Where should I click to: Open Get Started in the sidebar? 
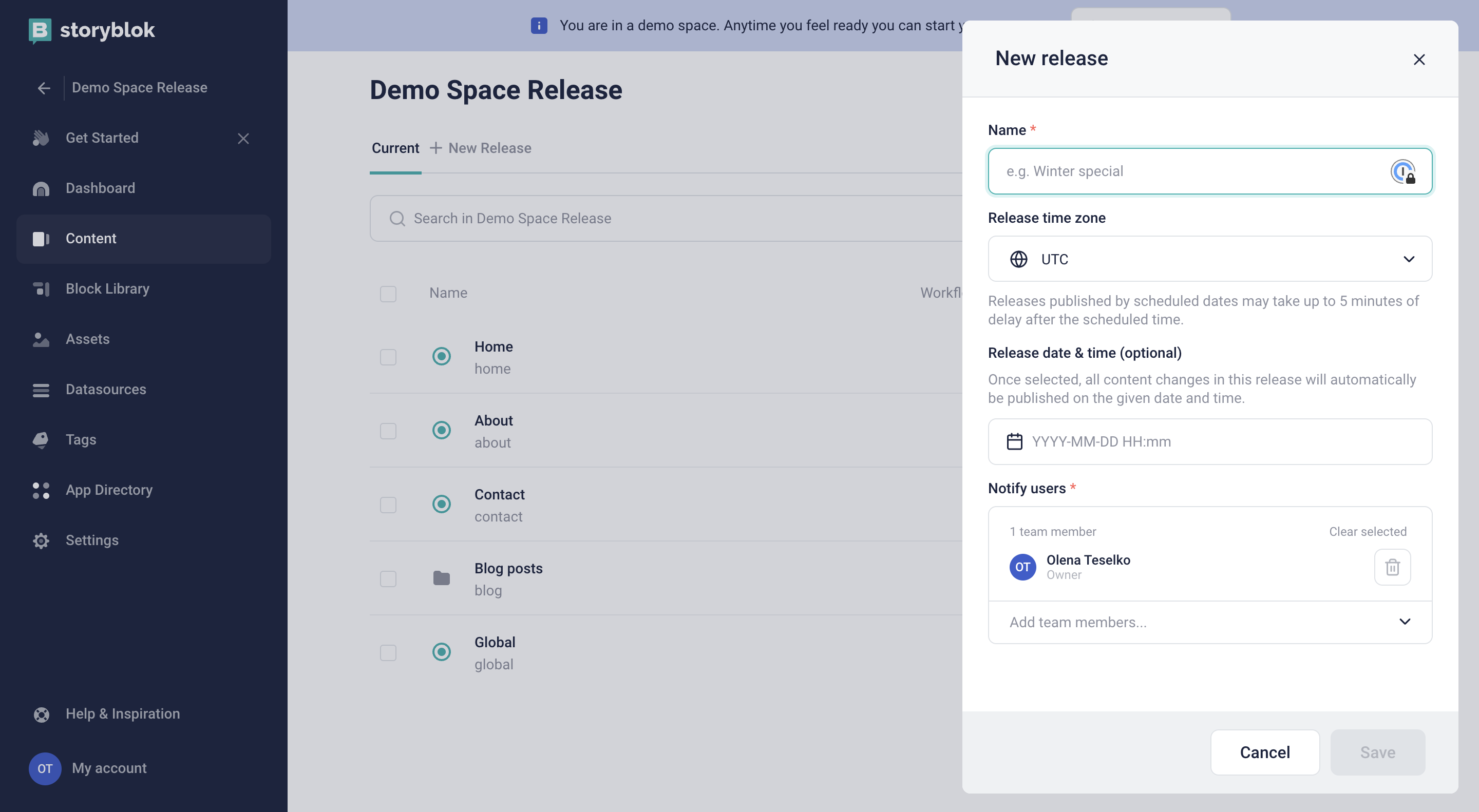(x=102, y=138)
